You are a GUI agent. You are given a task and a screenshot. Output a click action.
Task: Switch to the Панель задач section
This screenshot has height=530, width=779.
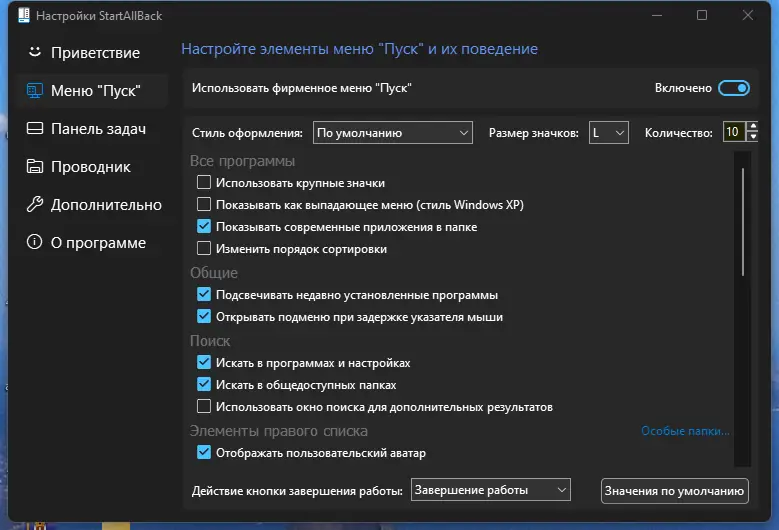92,129
